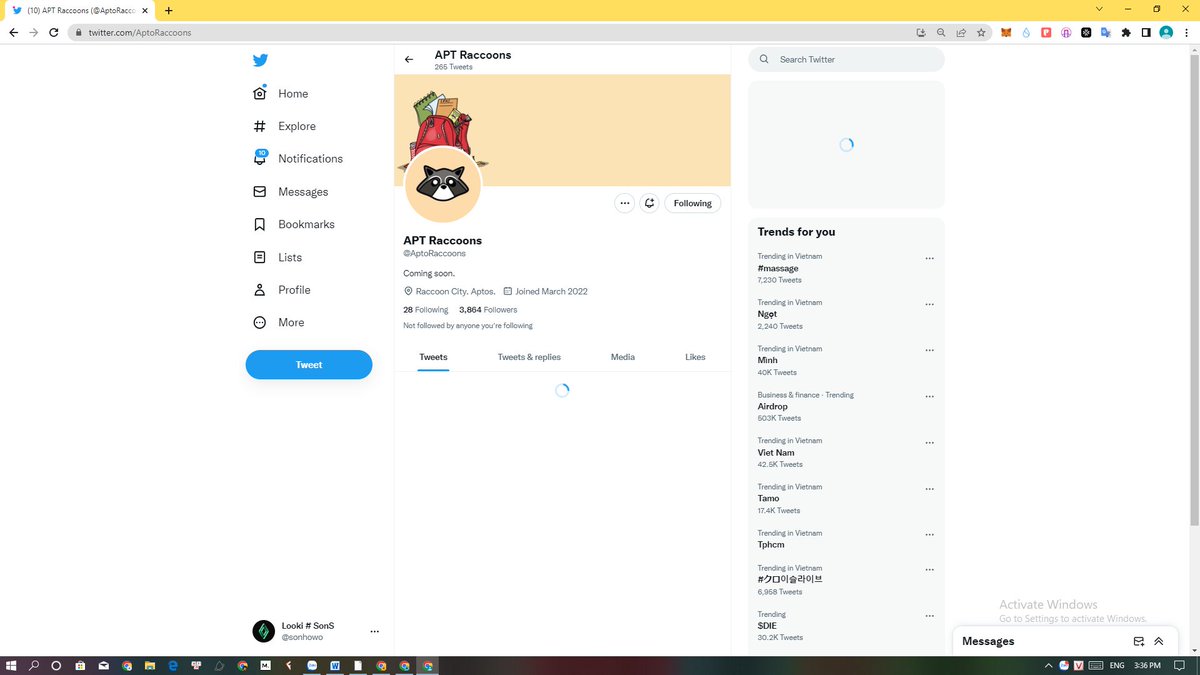Open the MetaMask fox extension
1200x675 pixels.
1007,32
